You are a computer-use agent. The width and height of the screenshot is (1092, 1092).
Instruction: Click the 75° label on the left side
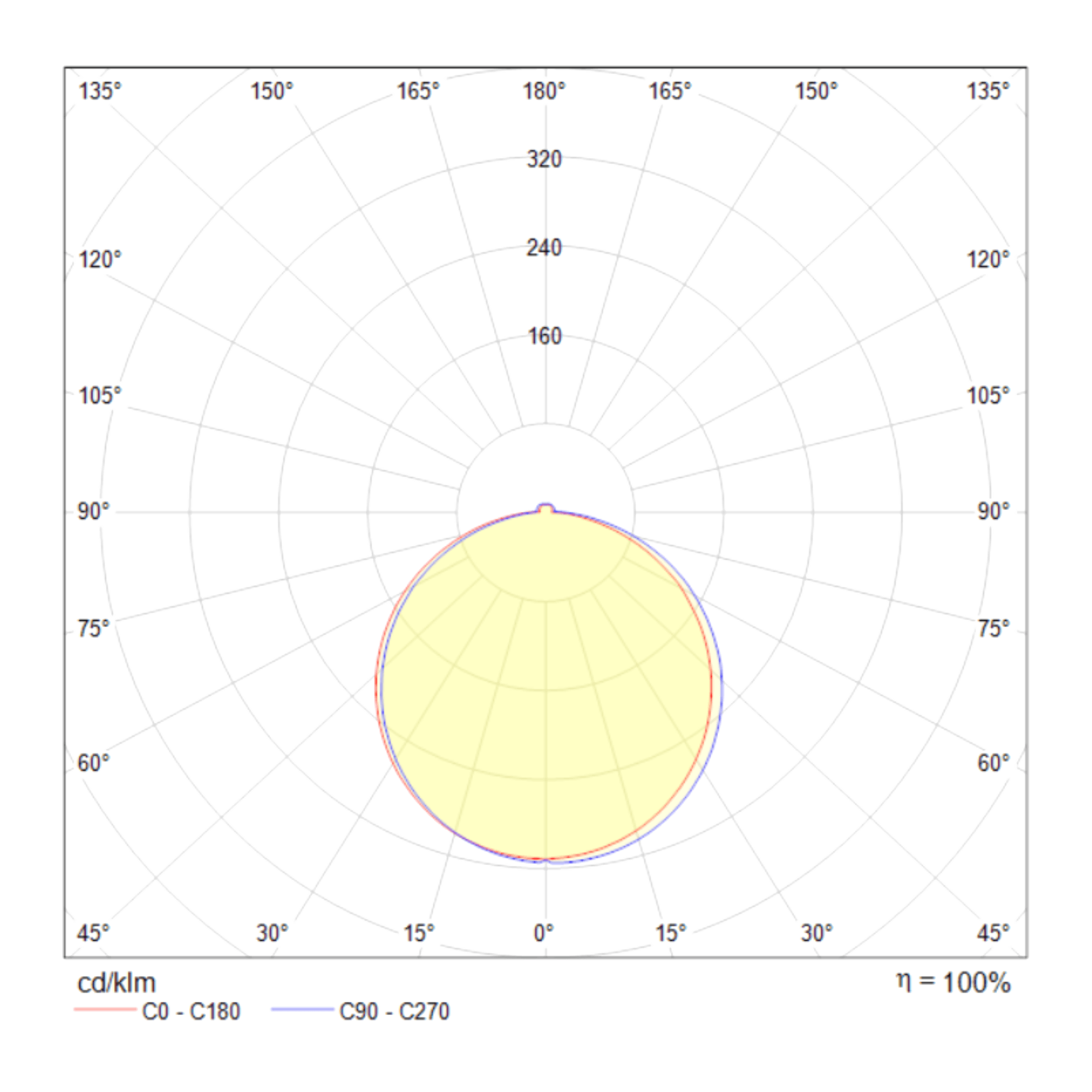pos(93,629)
